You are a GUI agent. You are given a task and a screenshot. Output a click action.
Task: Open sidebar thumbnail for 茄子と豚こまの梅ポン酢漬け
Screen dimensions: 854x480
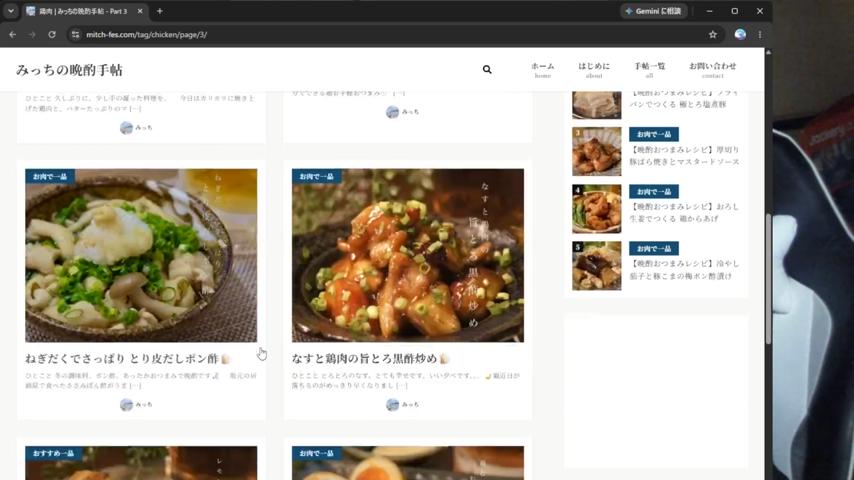pos(596,266)
